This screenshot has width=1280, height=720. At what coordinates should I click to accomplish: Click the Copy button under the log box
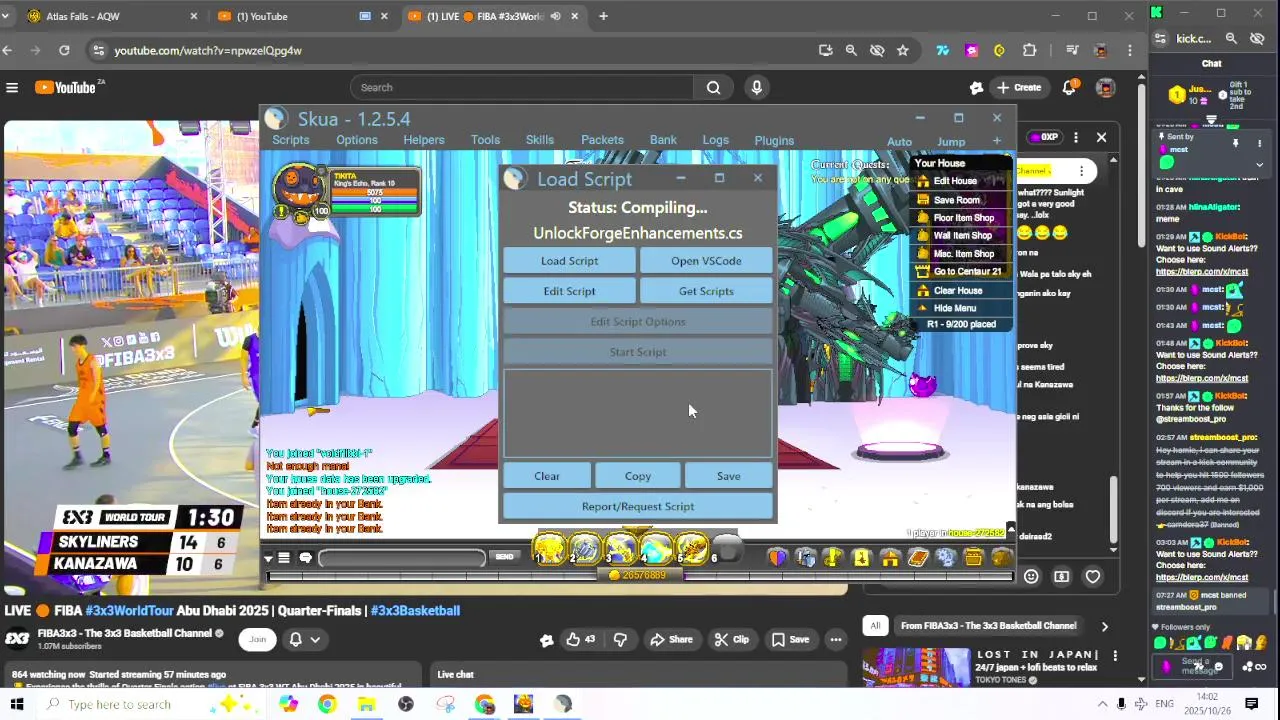point(638,476)
